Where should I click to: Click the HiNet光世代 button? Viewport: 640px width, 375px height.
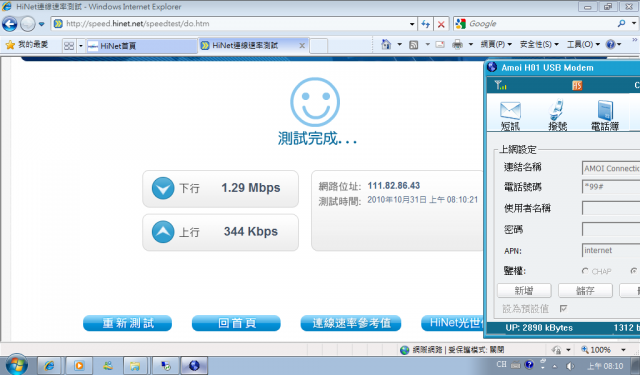tap(452, 323)
